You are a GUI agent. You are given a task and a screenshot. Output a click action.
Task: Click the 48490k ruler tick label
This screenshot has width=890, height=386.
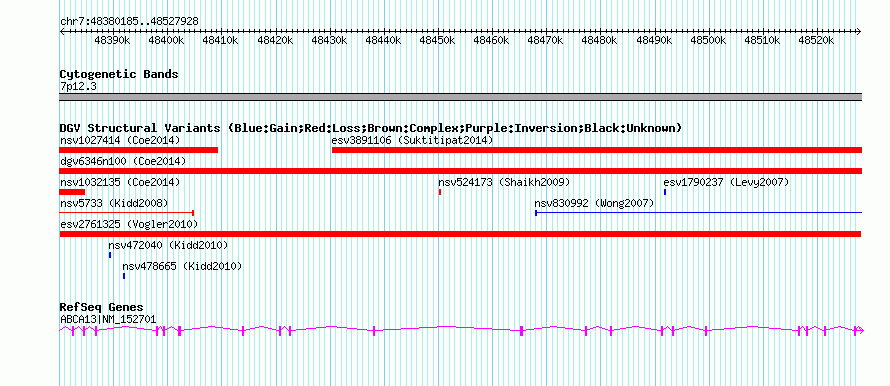click(x=654, y=40)
